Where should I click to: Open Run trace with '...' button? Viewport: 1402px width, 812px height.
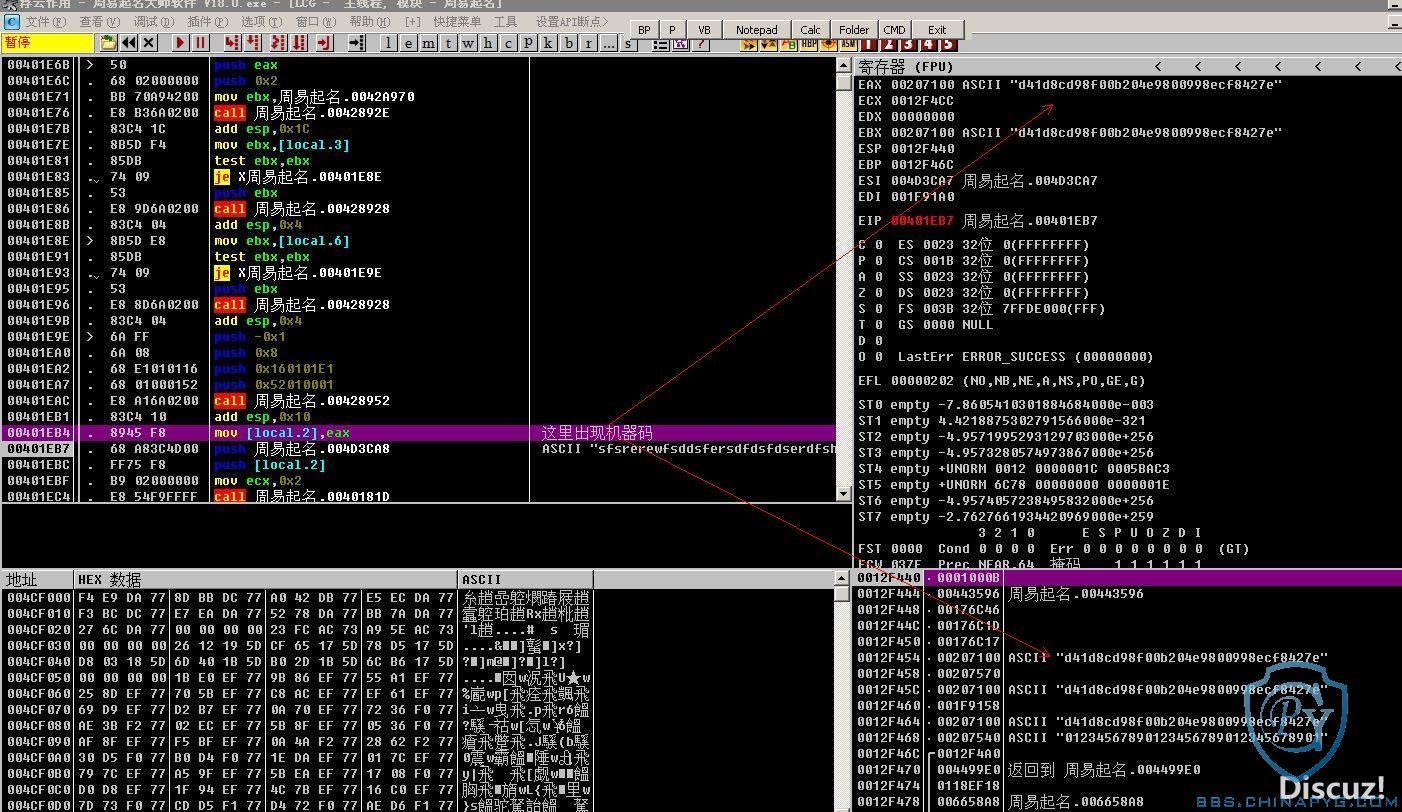click(609, 43)
